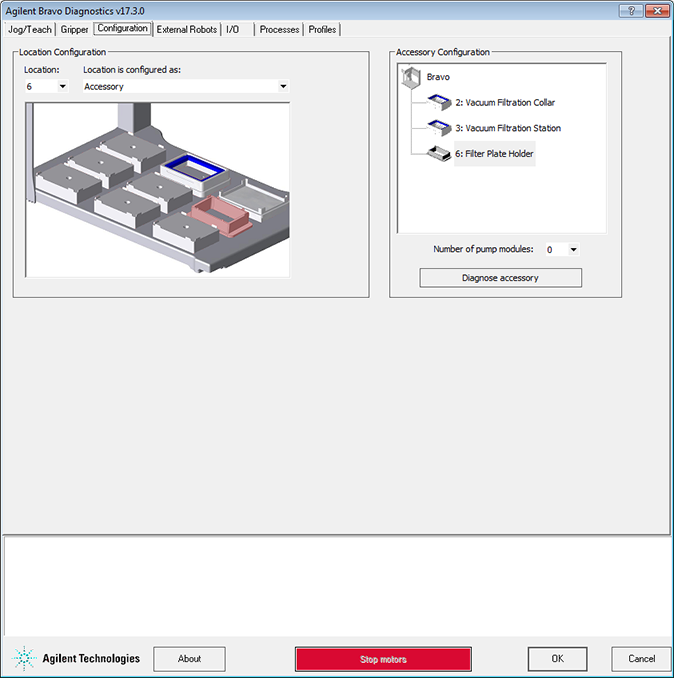This screenshot has height=678, width=674.
Task: Open the 'Location is configured as' dropdown
Action: coord(283,86)
